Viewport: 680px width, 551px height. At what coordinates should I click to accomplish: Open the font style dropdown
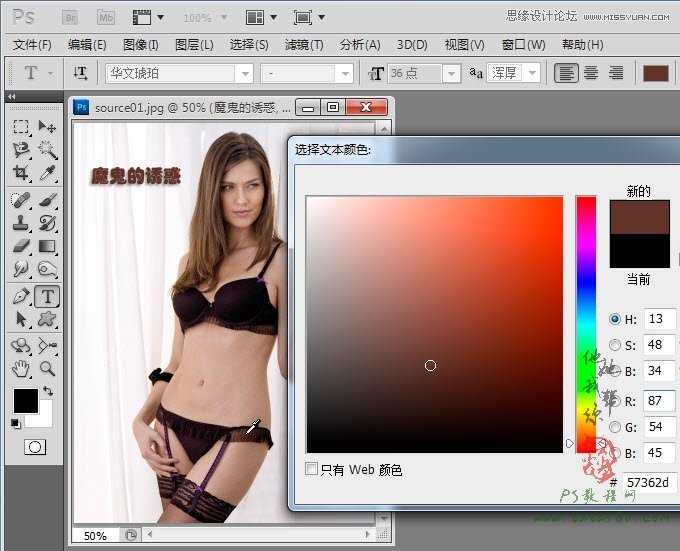tap(346, 73)
